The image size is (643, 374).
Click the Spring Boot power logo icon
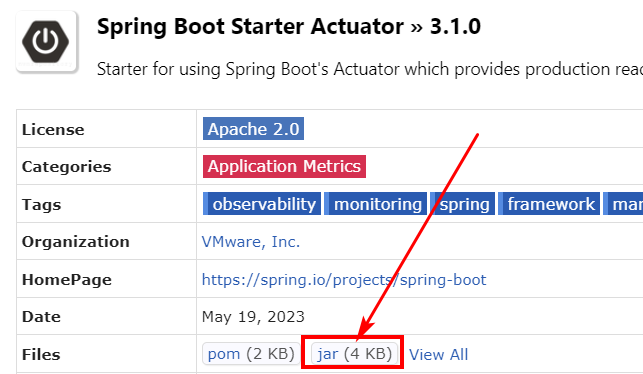click(x=46, y=42)
